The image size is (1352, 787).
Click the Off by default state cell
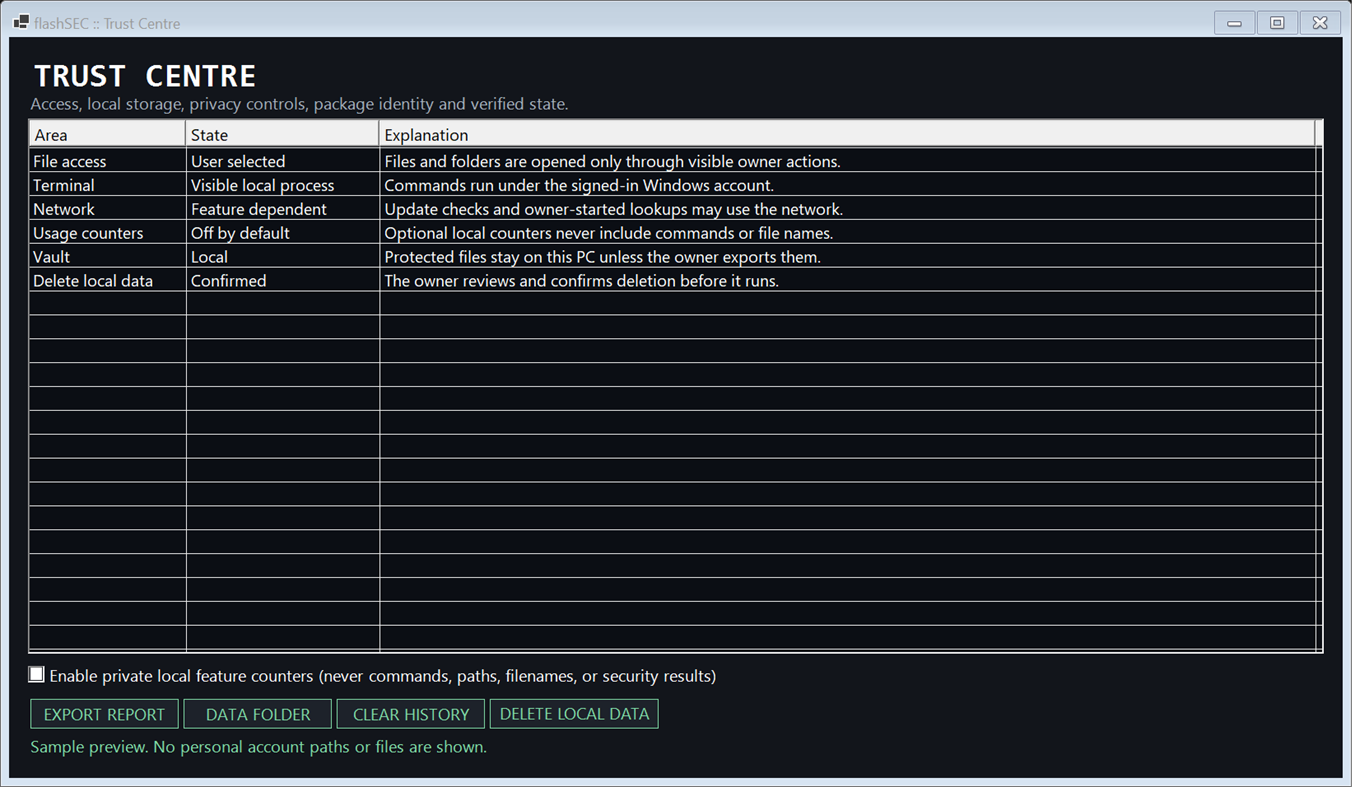click(283, 233)
